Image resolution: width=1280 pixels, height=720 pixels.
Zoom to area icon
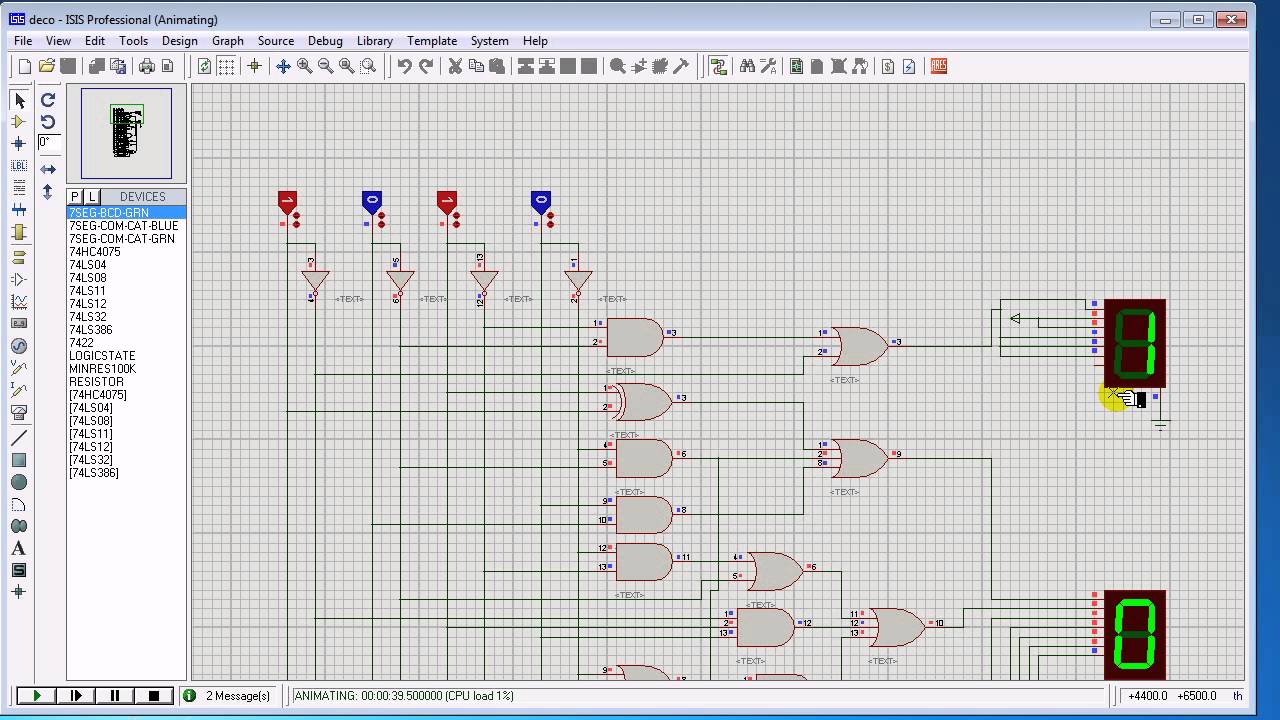368,66
